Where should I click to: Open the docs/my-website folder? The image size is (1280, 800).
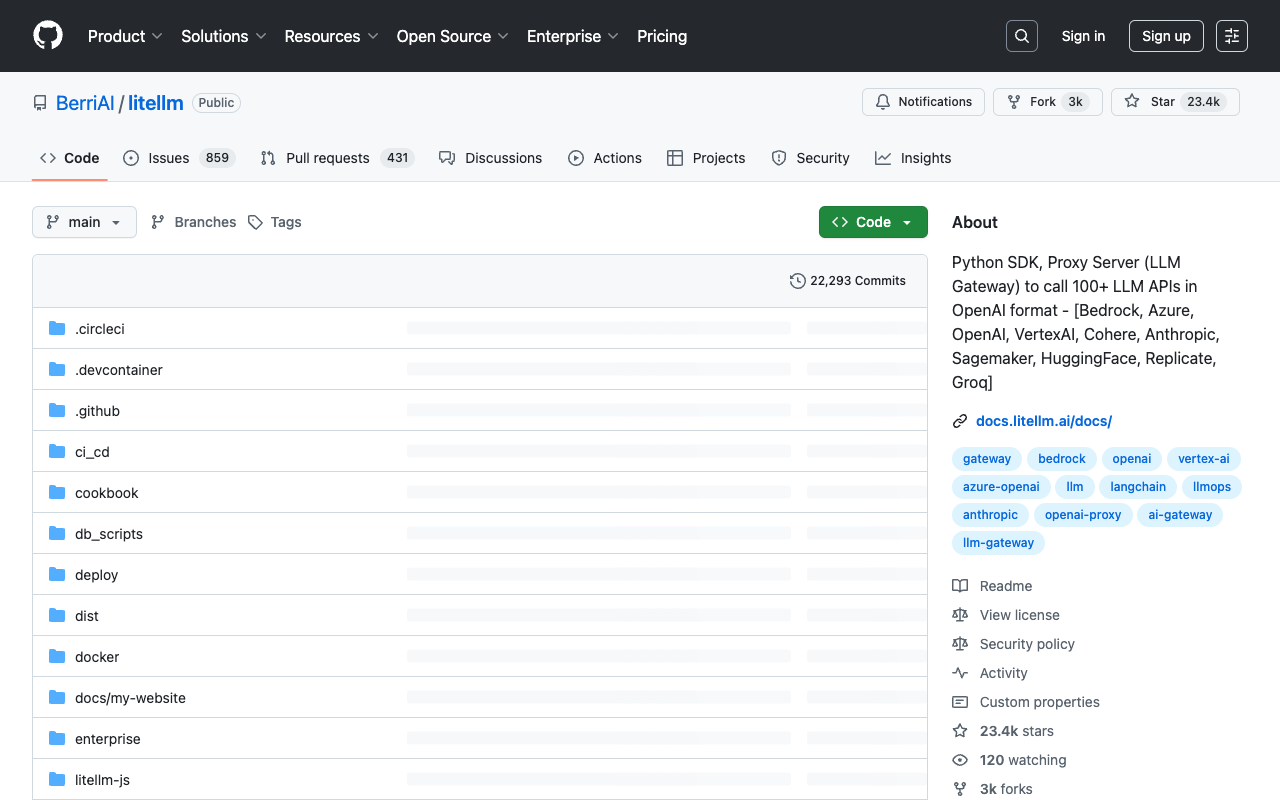point(130,698)
